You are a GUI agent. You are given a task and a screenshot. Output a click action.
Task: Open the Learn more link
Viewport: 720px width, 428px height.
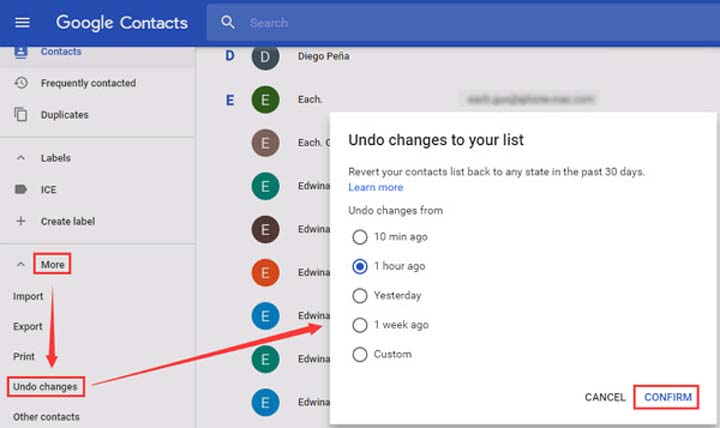(376, 187)
